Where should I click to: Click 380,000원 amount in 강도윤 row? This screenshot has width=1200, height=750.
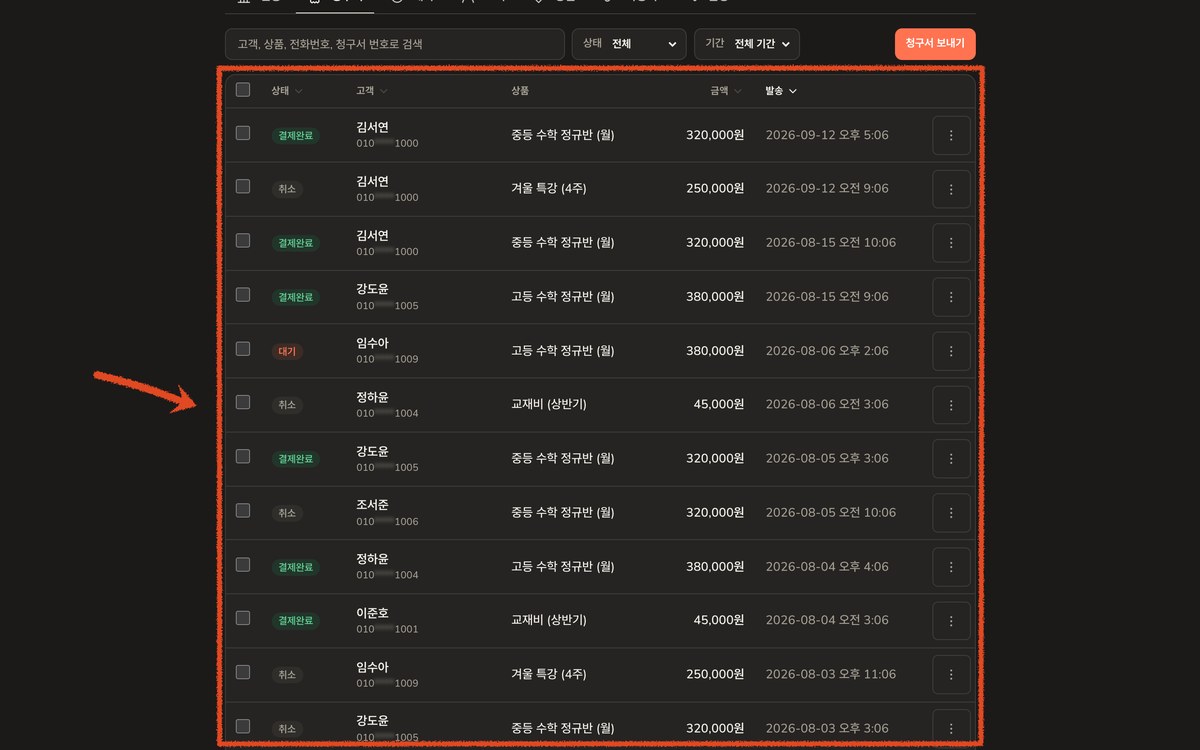(715, 297)
